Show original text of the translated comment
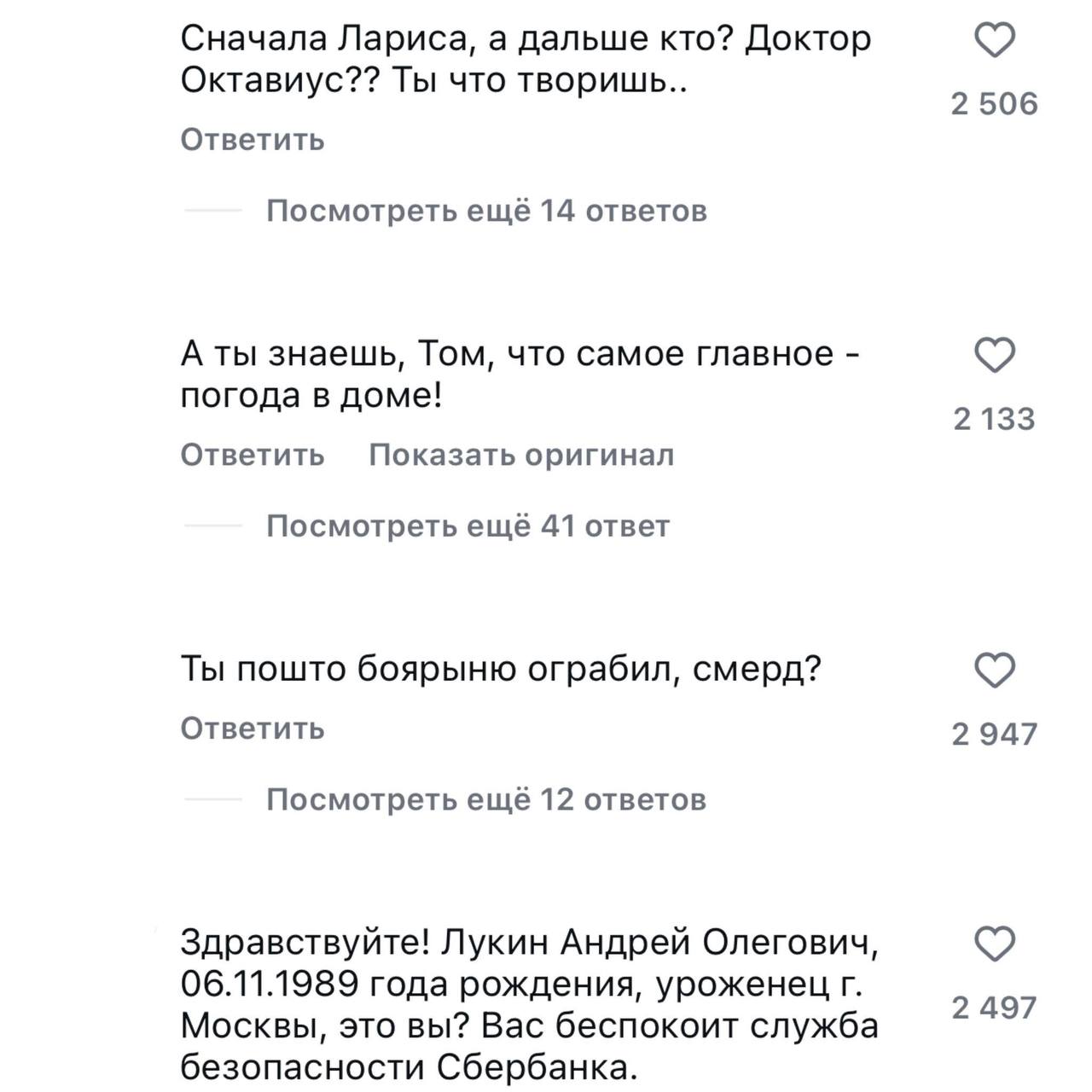Image resolution: width=1092 pixels, height=1092 pixels. click(x=521, y=456)
